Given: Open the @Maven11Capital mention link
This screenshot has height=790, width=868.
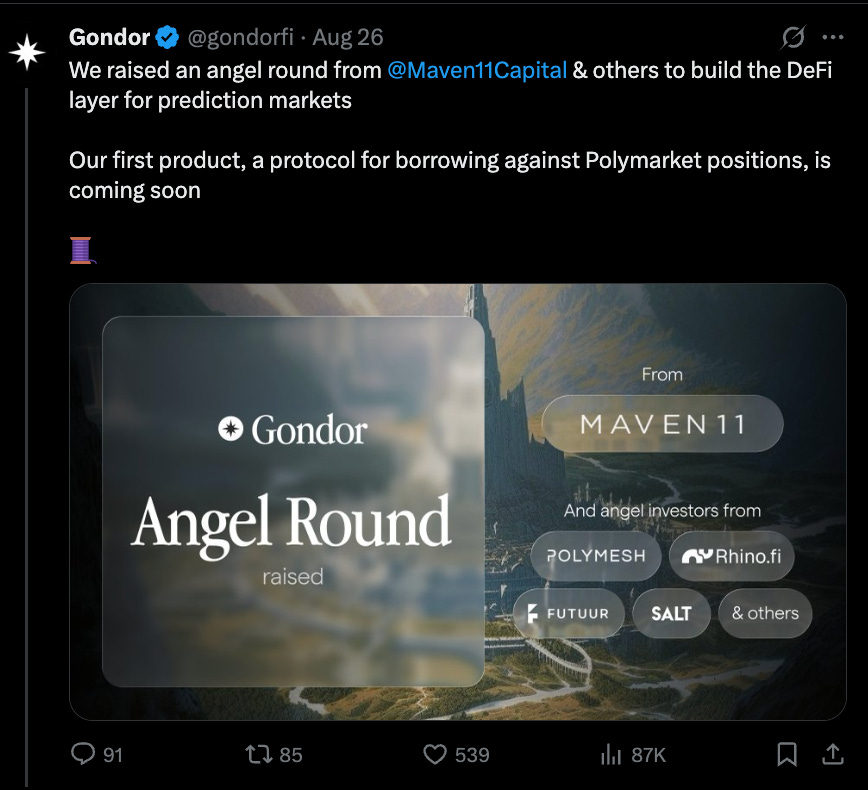Looking at the screenshot, I should [477, 70].
